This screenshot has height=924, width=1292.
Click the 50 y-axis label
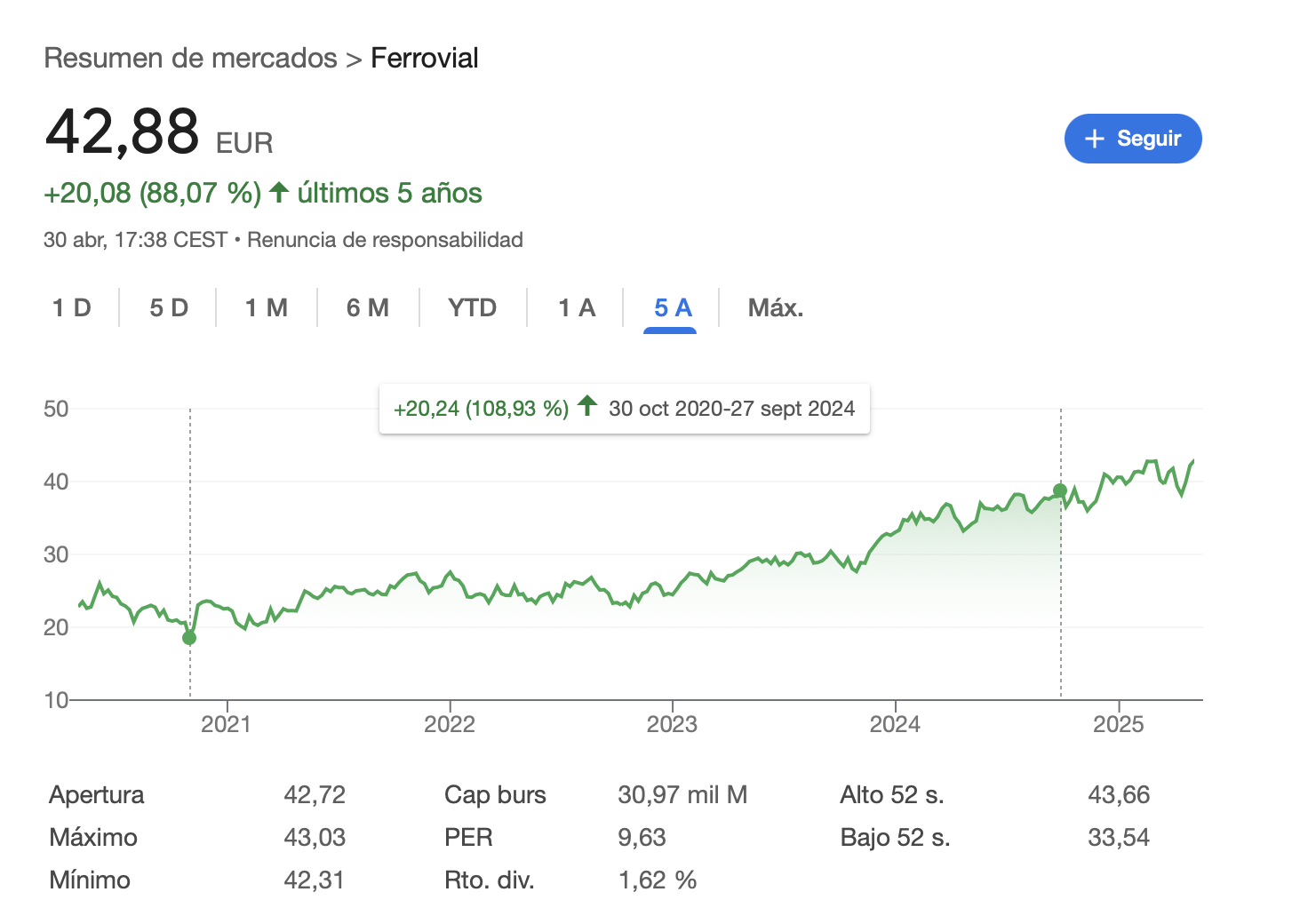[x=56, y=409]
